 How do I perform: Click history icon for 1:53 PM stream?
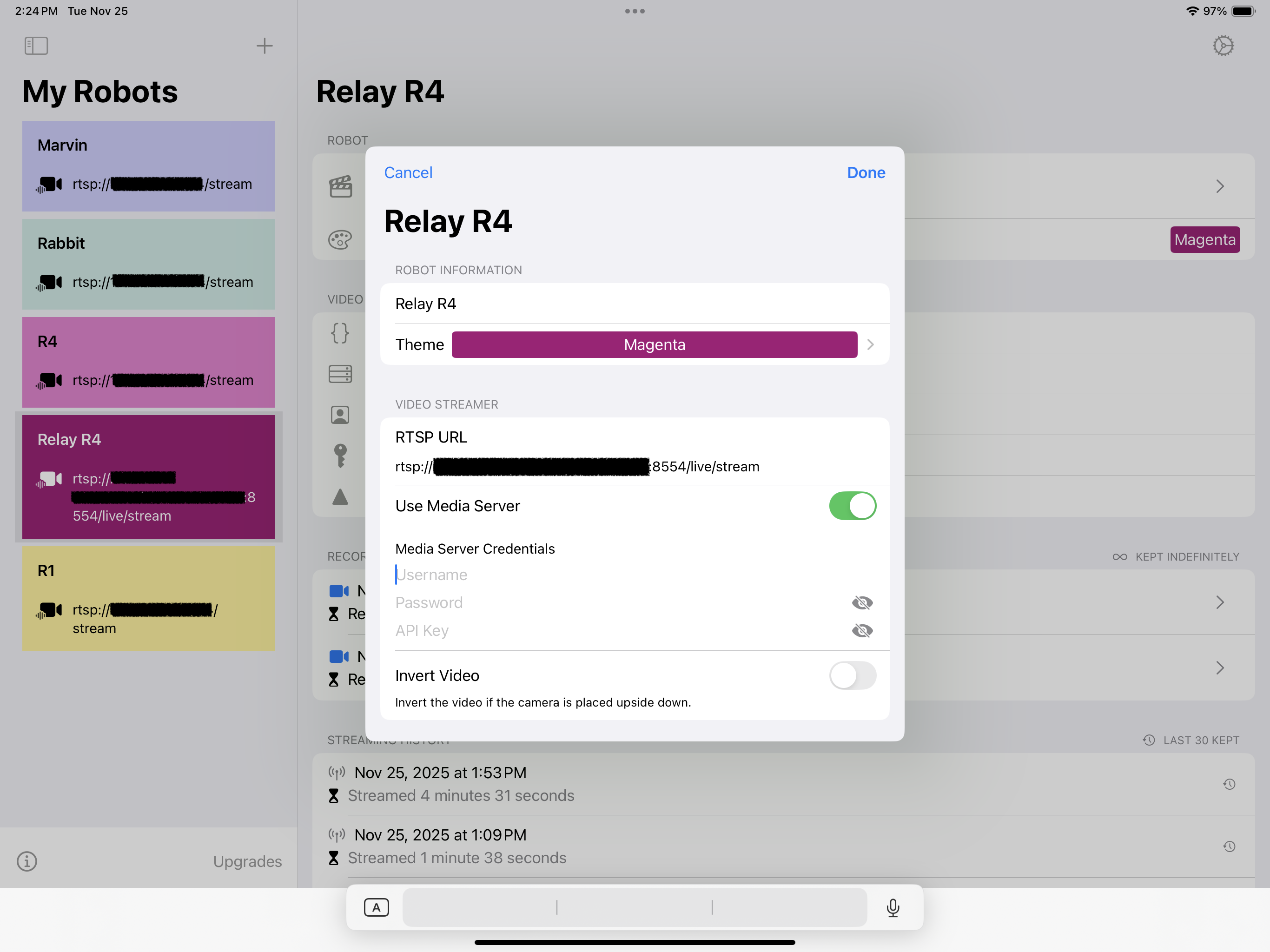[x=1229, y=784]
